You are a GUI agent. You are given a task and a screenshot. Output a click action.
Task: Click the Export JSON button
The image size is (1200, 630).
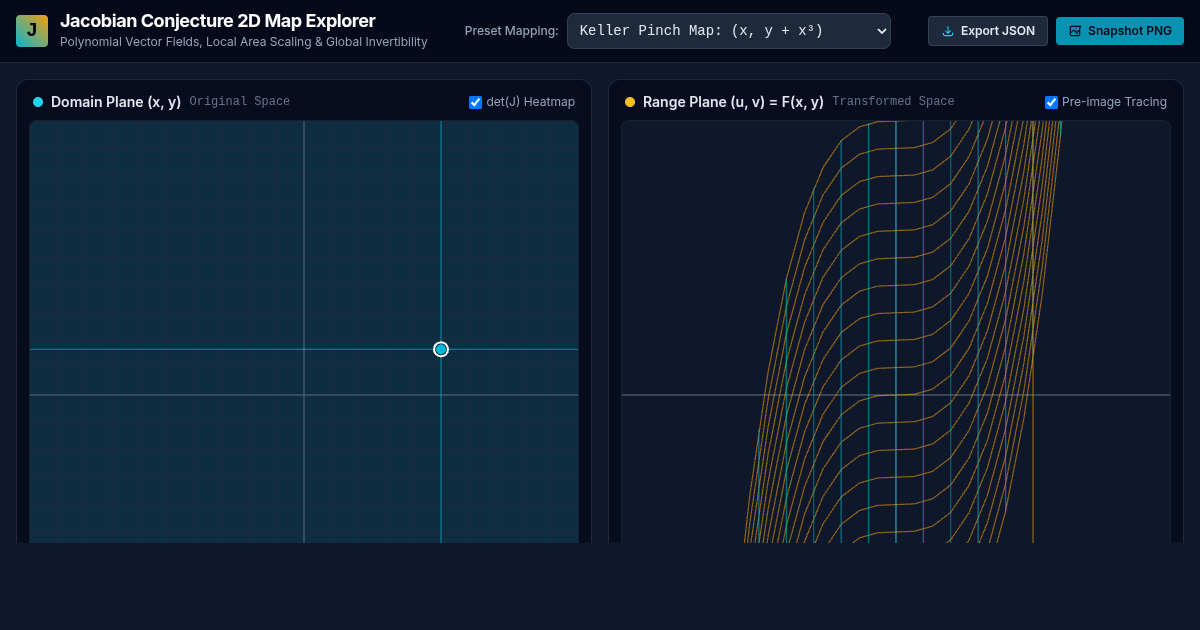pos(988,31)
